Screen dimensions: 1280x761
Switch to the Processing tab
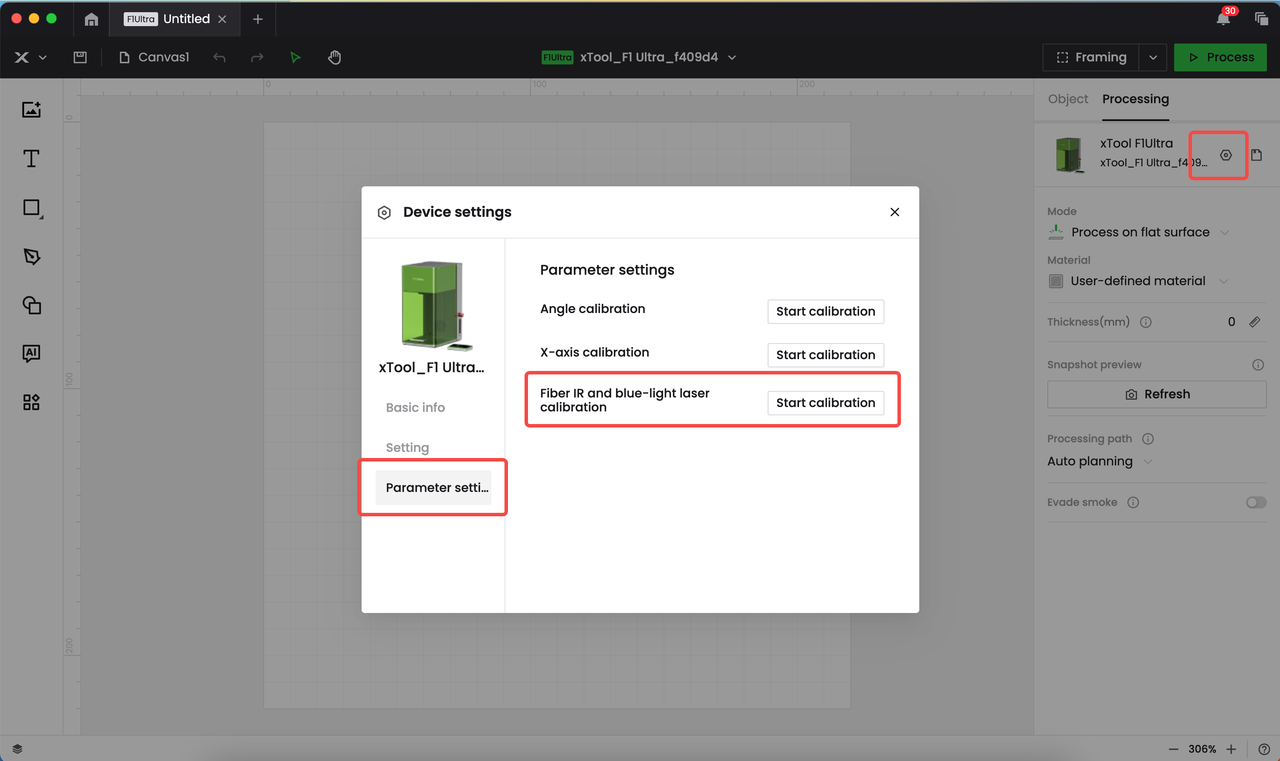pos(1135,99)
